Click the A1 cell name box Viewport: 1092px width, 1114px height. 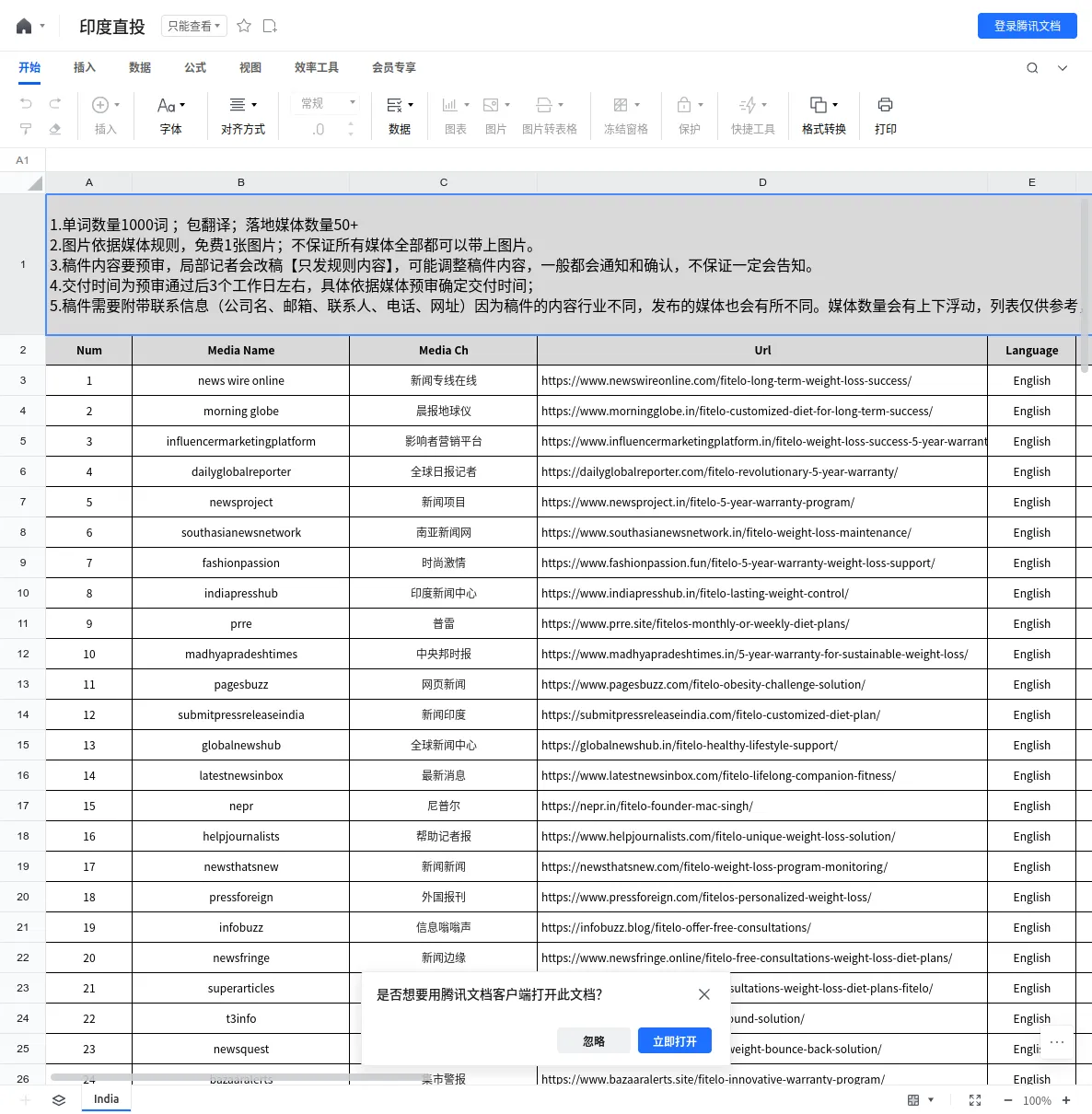point(23,160)
